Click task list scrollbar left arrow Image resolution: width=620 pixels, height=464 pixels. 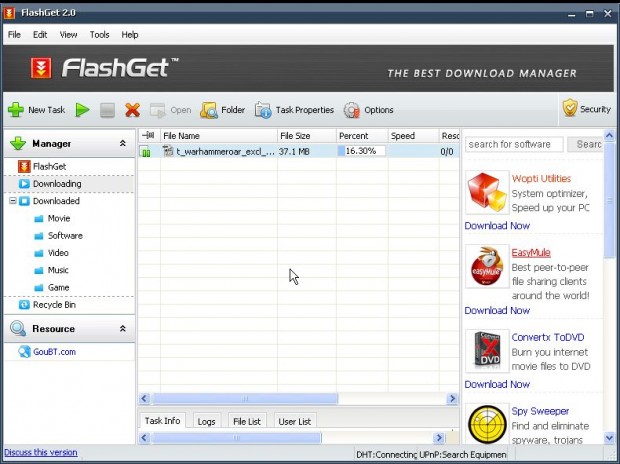point(144,398)
